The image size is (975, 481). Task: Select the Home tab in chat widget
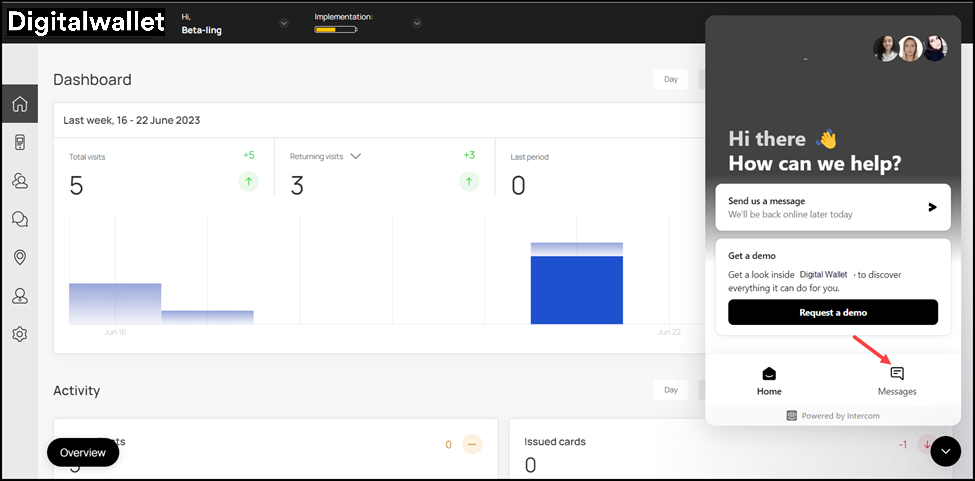769,380
